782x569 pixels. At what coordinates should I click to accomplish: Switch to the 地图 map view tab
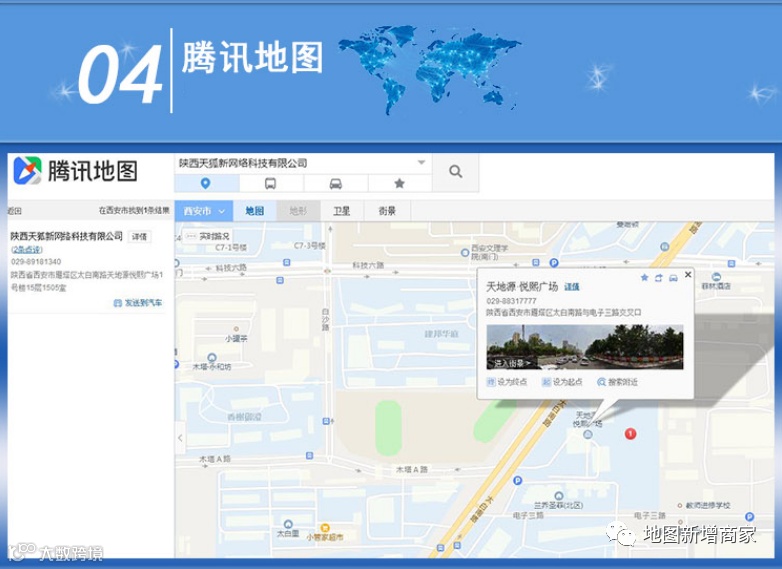pos(254,211)
